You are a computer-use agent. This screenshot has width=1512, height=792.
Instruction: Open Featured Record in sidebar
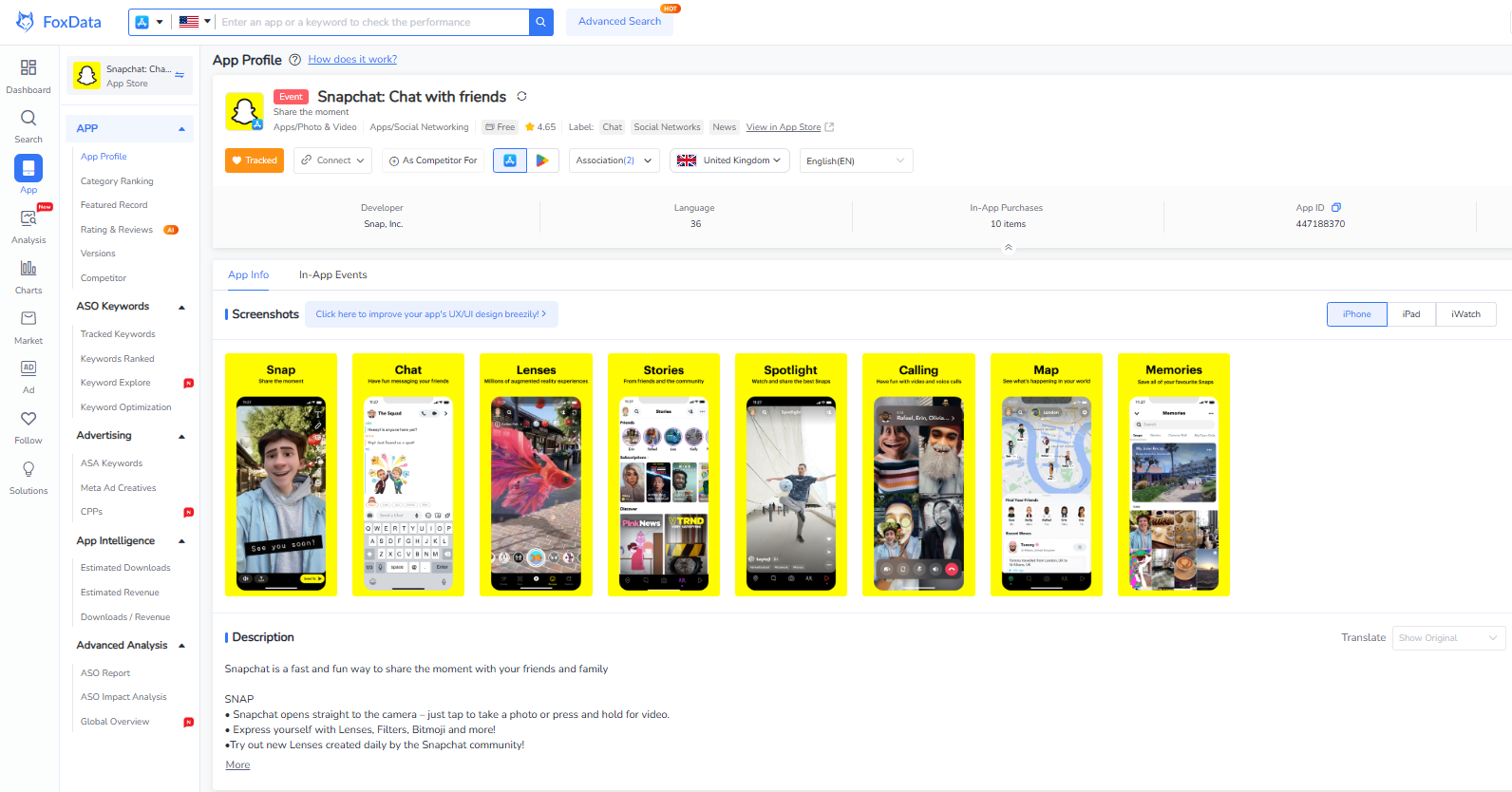click(114, 205)
